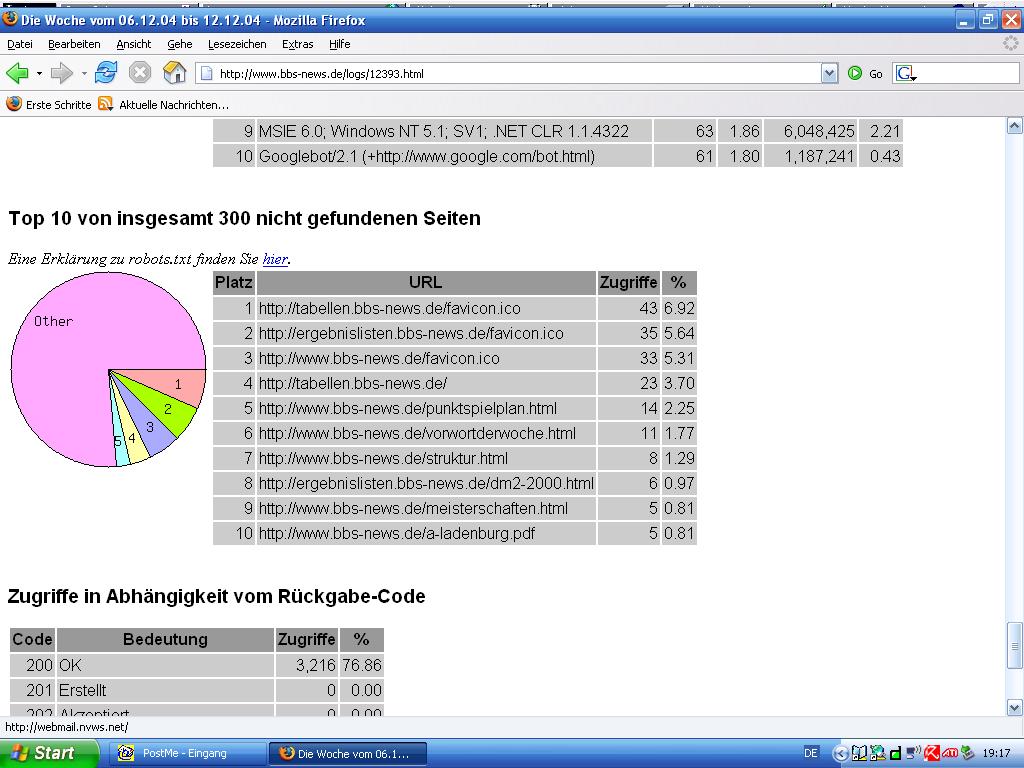Click the Aktuelle Nachrichten RSS feed icon
The image size is (1024, 768).
pos(105,104)
